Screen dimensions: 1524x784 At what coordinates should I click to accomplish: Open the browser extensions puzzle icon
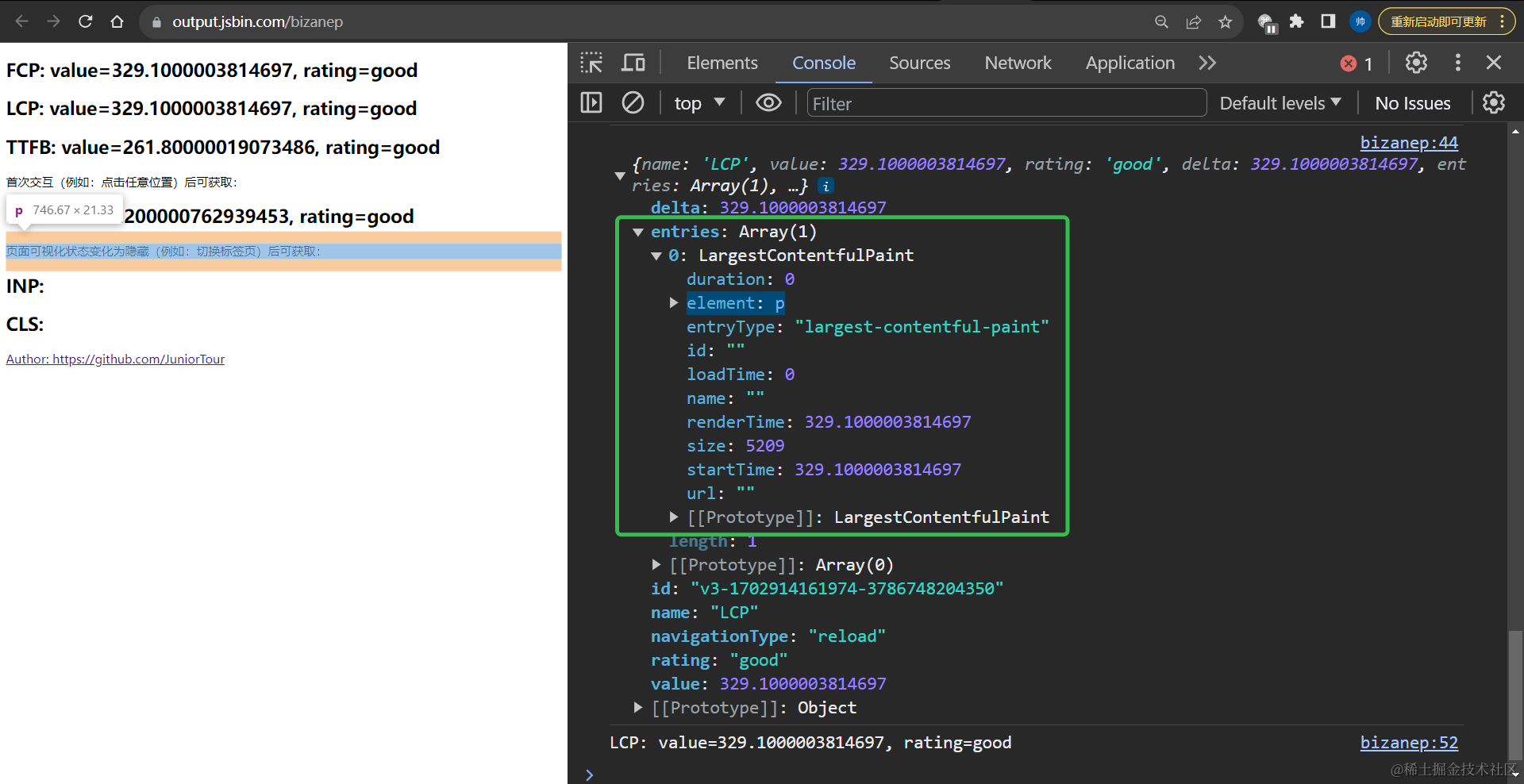pyautogui.click(x=1296, y=21)
